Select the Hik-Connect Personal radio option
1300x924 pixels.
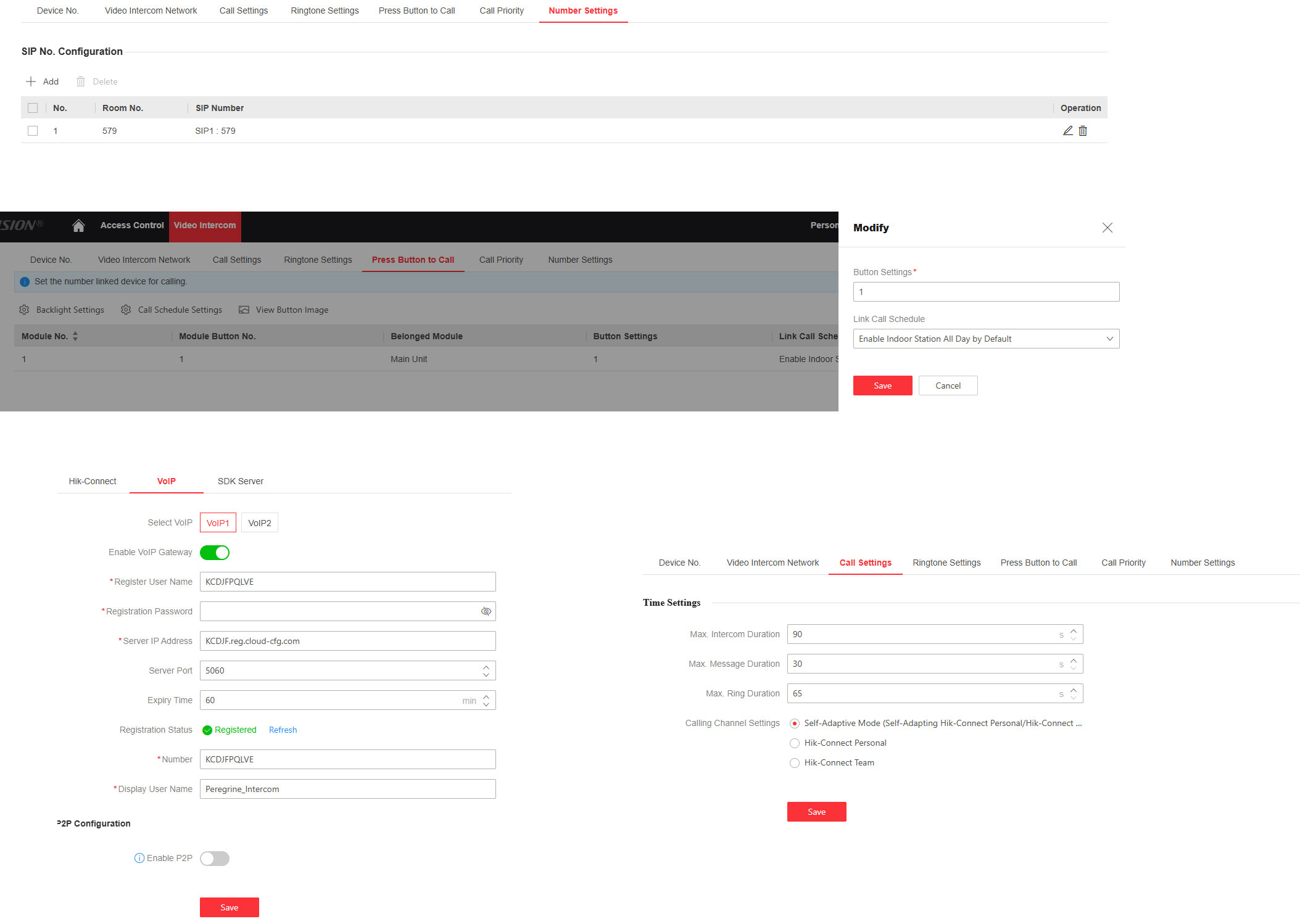[x=795, y=743]
